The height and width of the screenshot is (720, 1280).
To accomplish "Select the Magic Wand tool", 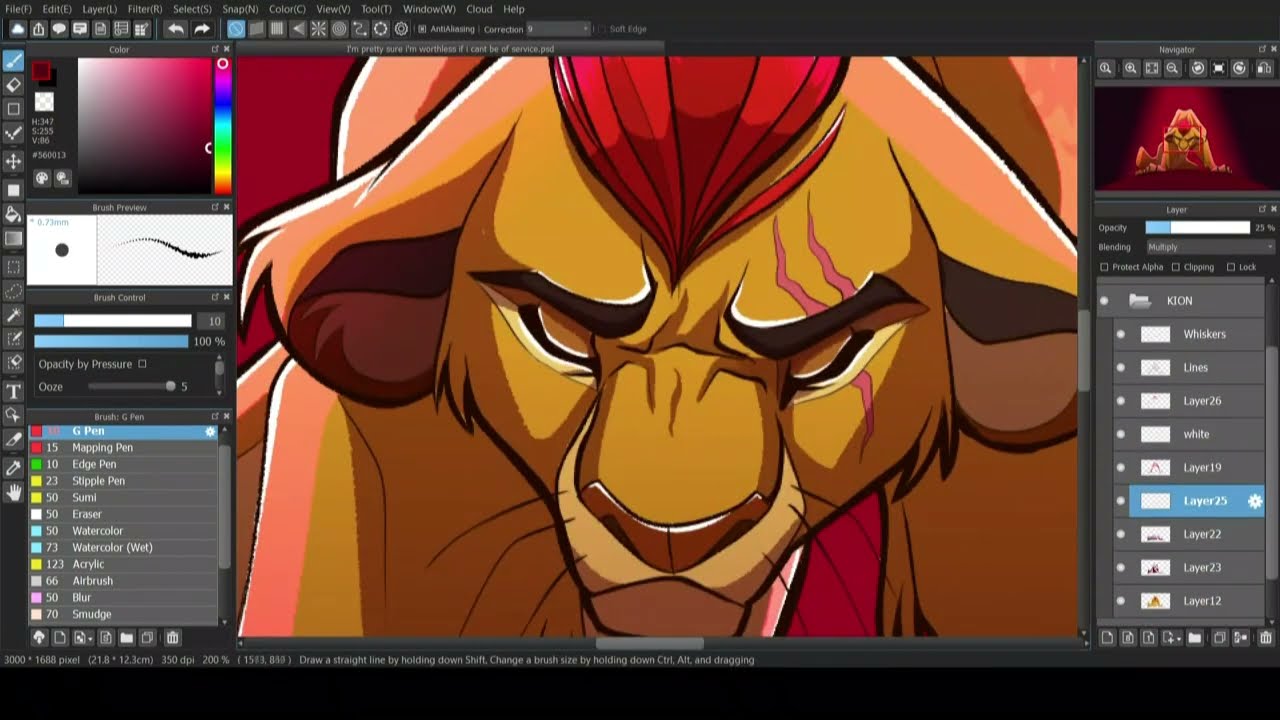I will 13,314.
